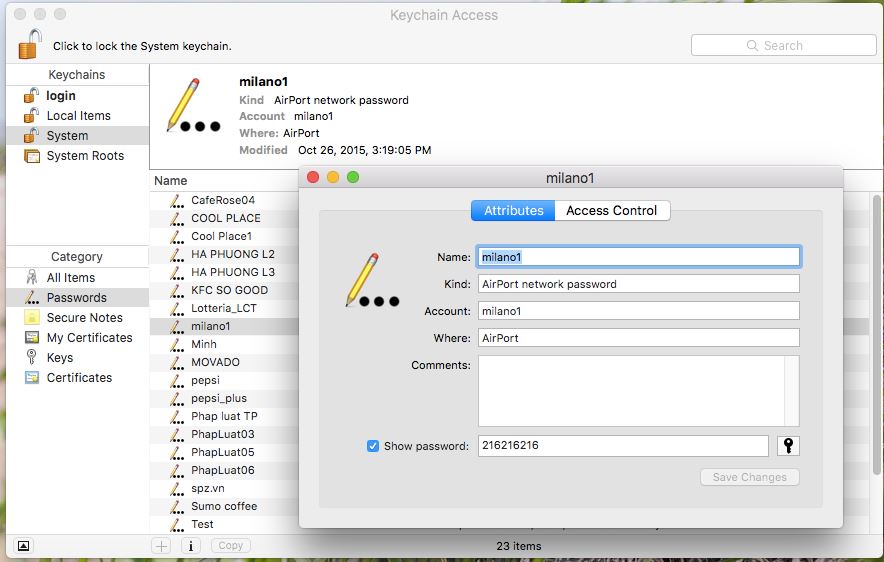Click the add item plus button

pos(161,546)
